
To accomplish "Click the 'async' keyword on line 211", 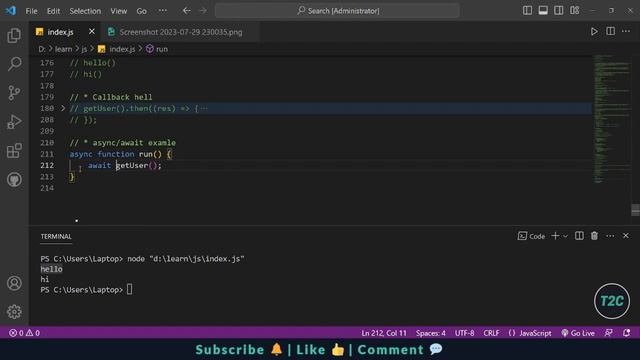I will pos(81,154).
